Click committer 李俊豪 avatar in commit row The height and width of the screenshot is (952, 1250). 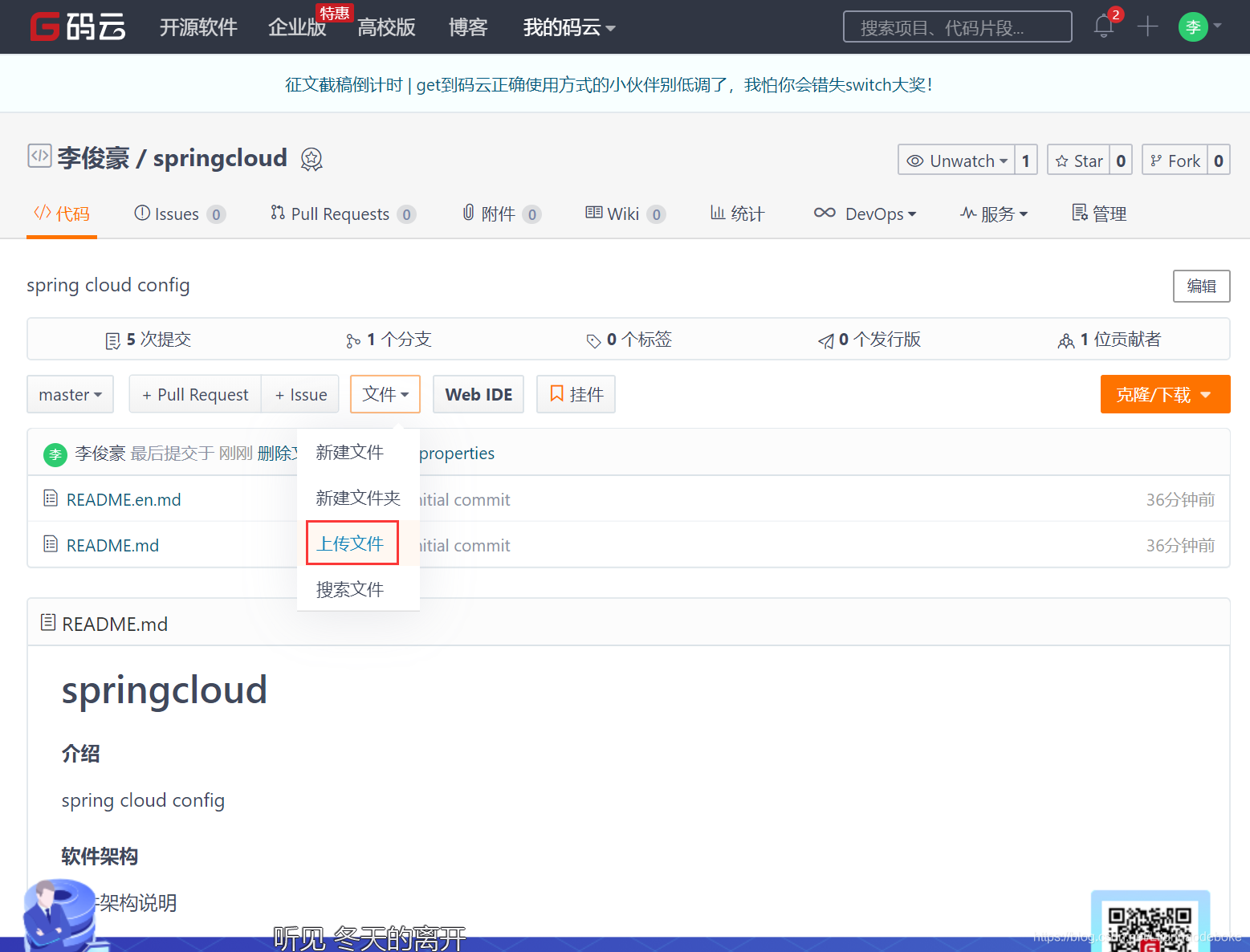coord(55,454)
